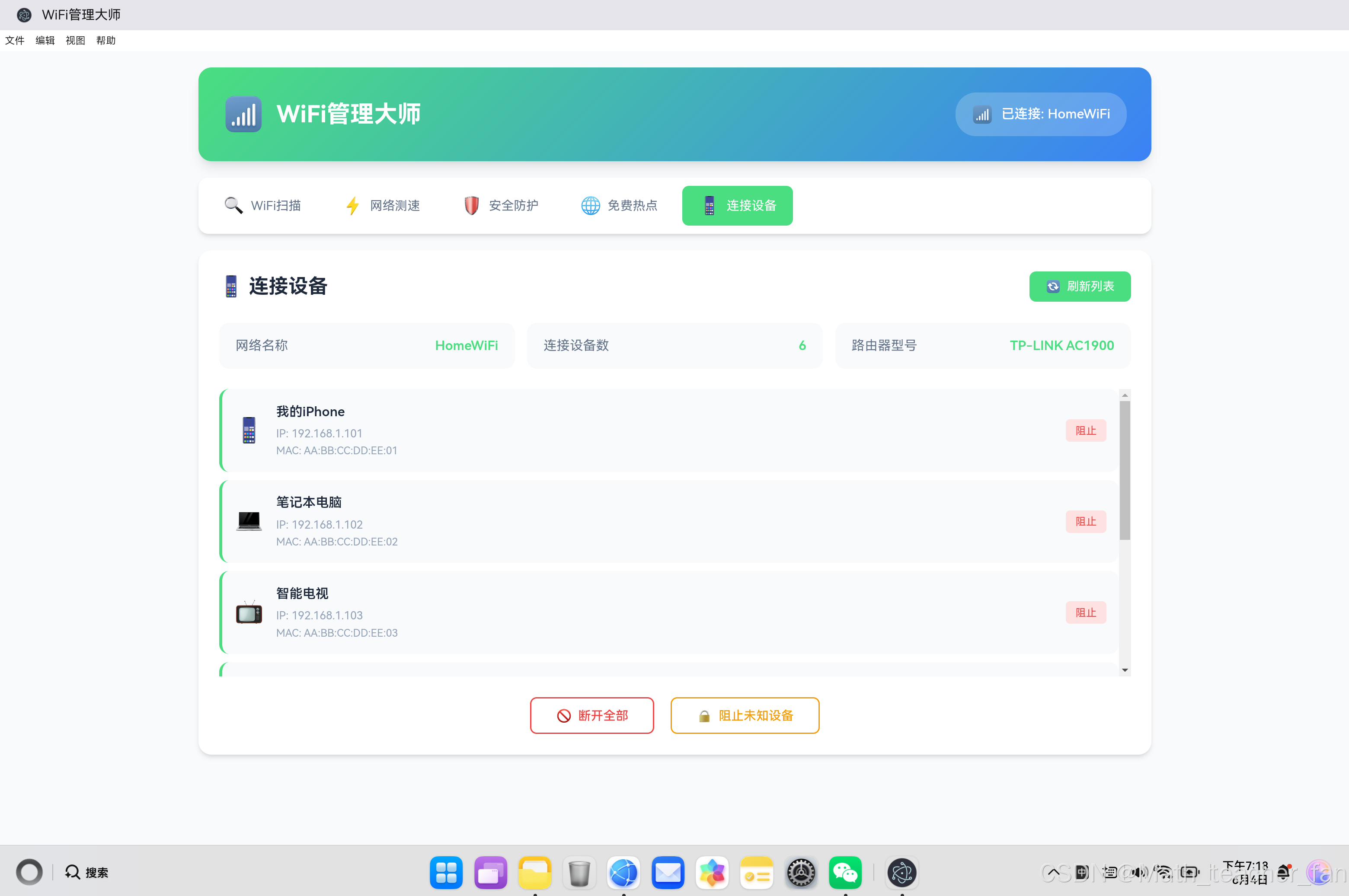The image size is (1349, 896).
Task: Open the 编辑 menu
Action: (x=45, y=41)
